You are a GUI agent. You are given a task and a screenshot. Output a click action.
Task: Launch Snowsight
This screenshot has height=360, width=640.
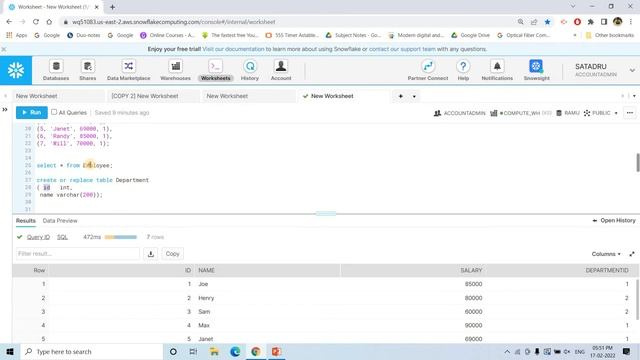(536, 70)
